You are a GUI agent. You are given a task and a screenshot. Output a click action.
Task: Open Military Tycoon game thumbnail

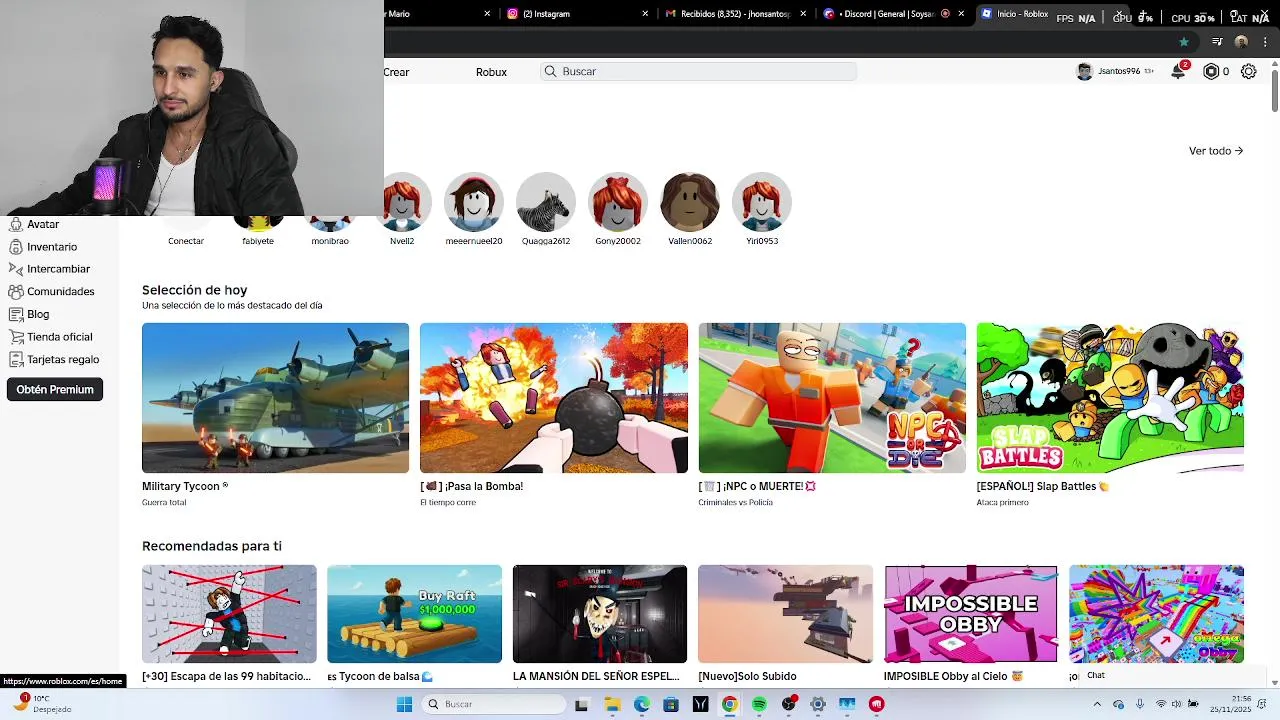coord(275,398)
